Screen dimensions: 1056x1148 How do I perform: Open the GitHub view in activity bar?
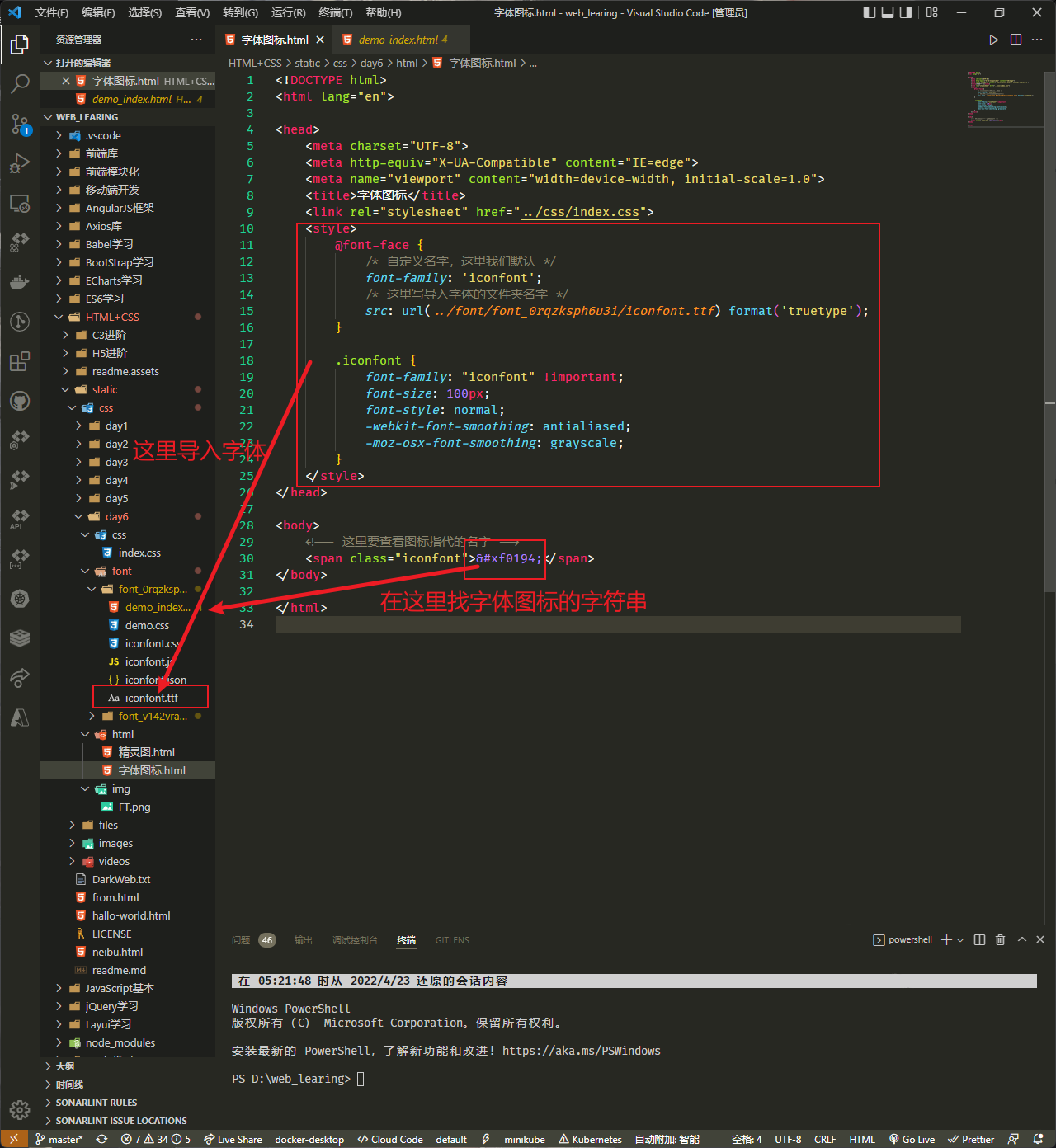click(20, 401)
